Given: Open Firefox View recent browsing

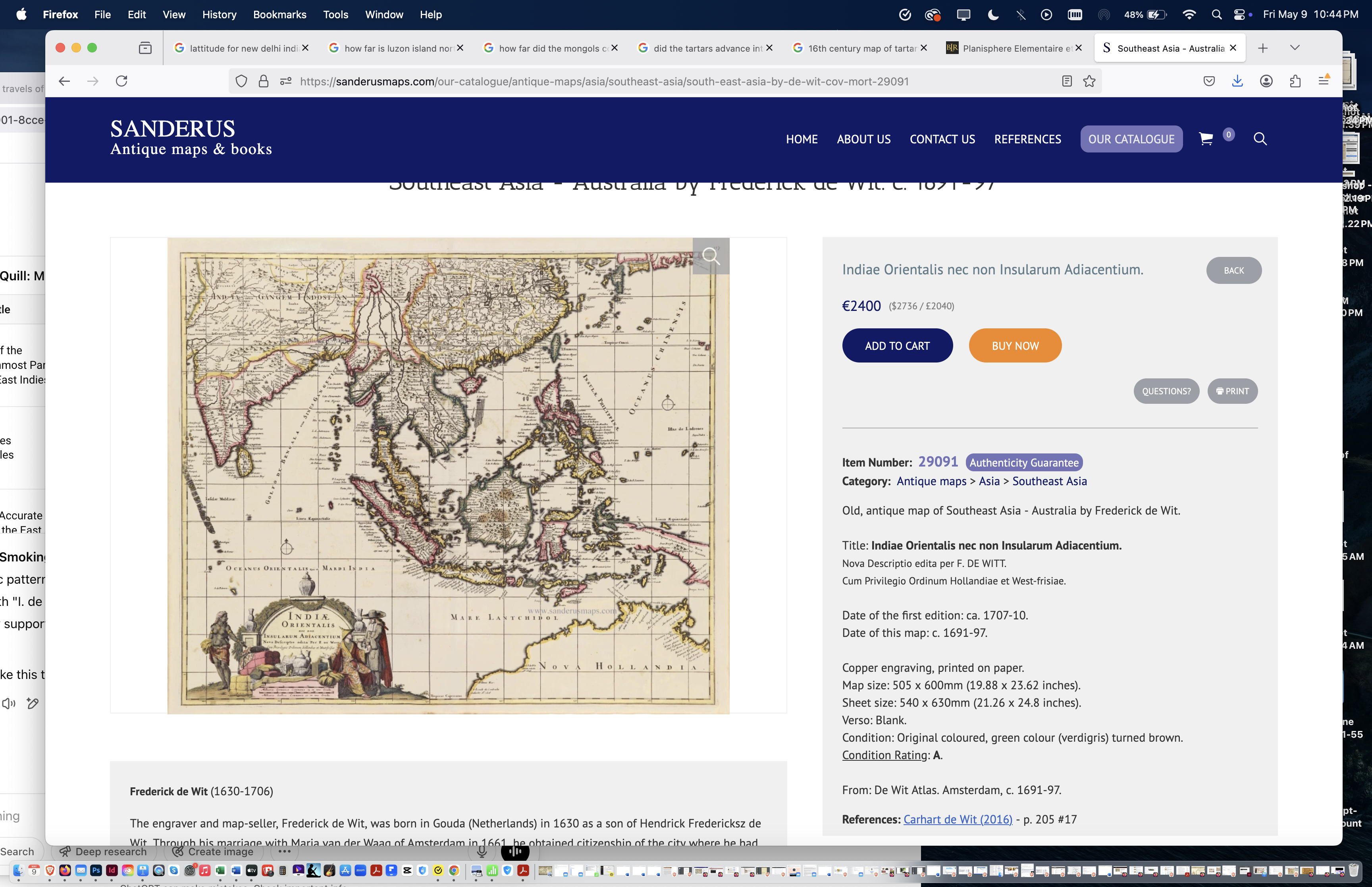Looking at the screenshot, I should click(x=145, y=48).
